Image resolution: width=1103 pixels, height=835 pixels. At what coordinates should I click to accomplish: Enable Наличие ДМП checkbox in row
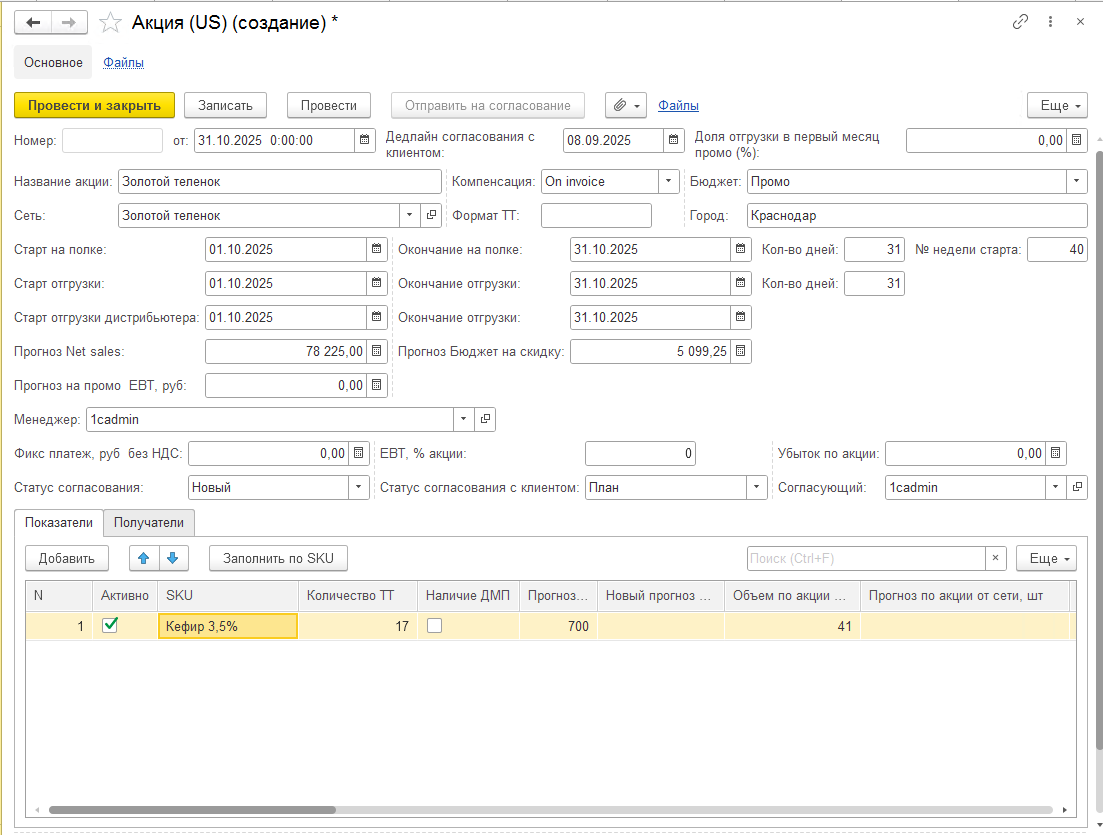tap(434, 626)
